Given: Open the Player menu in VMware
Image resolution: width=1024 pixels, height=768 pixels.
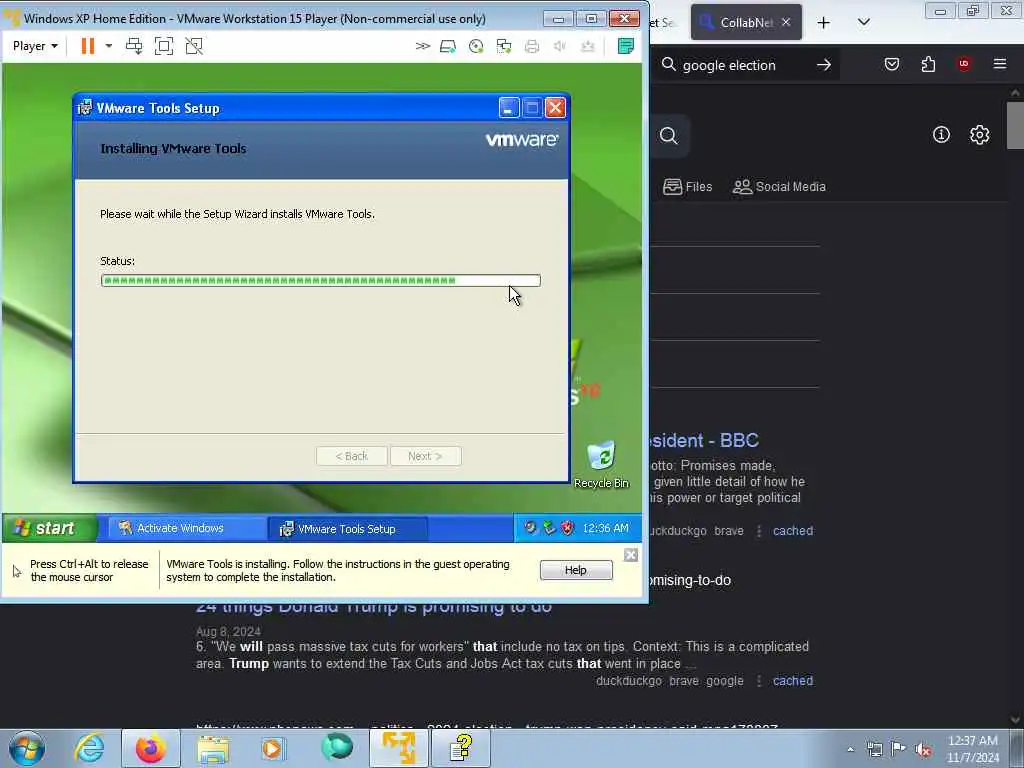Looking at the screenshot, I should (x=35, y=46).
